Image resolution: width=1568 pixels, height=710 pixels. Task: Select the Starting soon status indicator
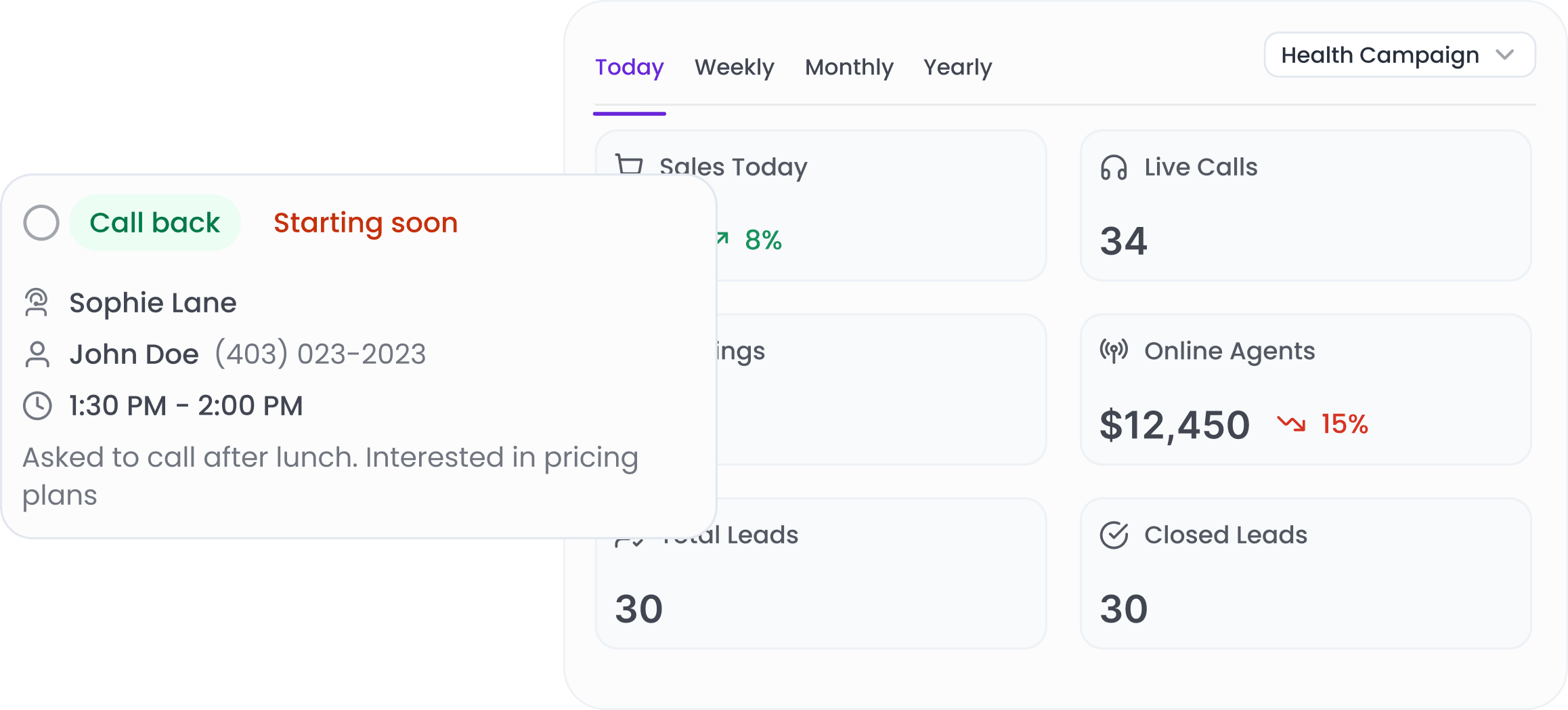(x=366, y=222)
